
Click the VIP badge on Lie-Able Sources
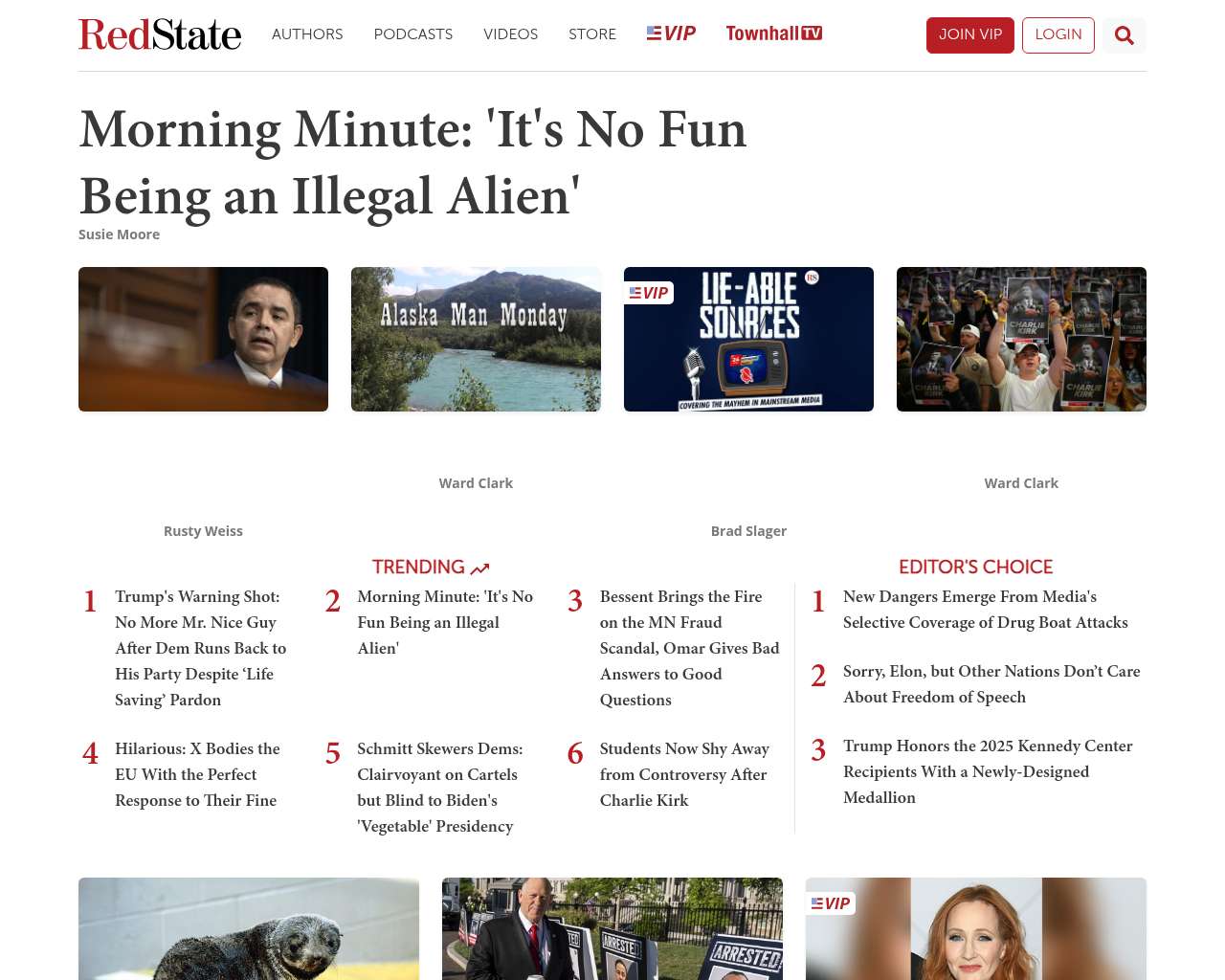pos(649,293)
